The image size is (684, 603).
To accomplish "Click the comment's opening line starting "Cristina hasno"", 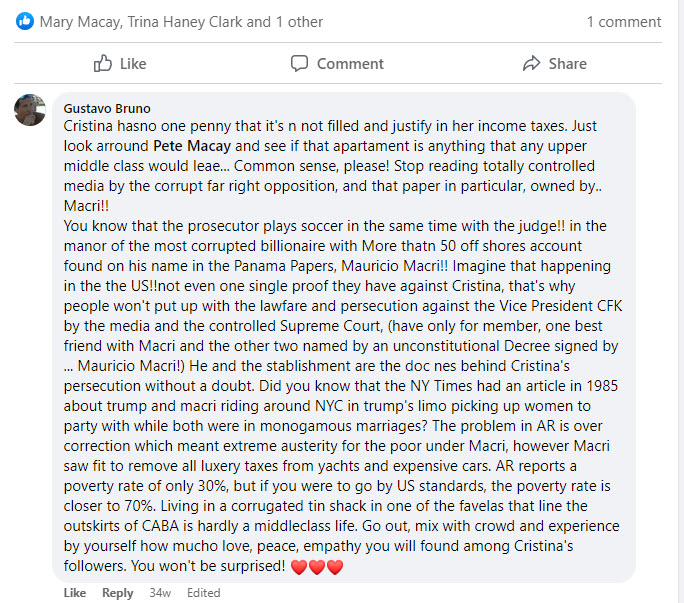I will [x=300, y=127].
